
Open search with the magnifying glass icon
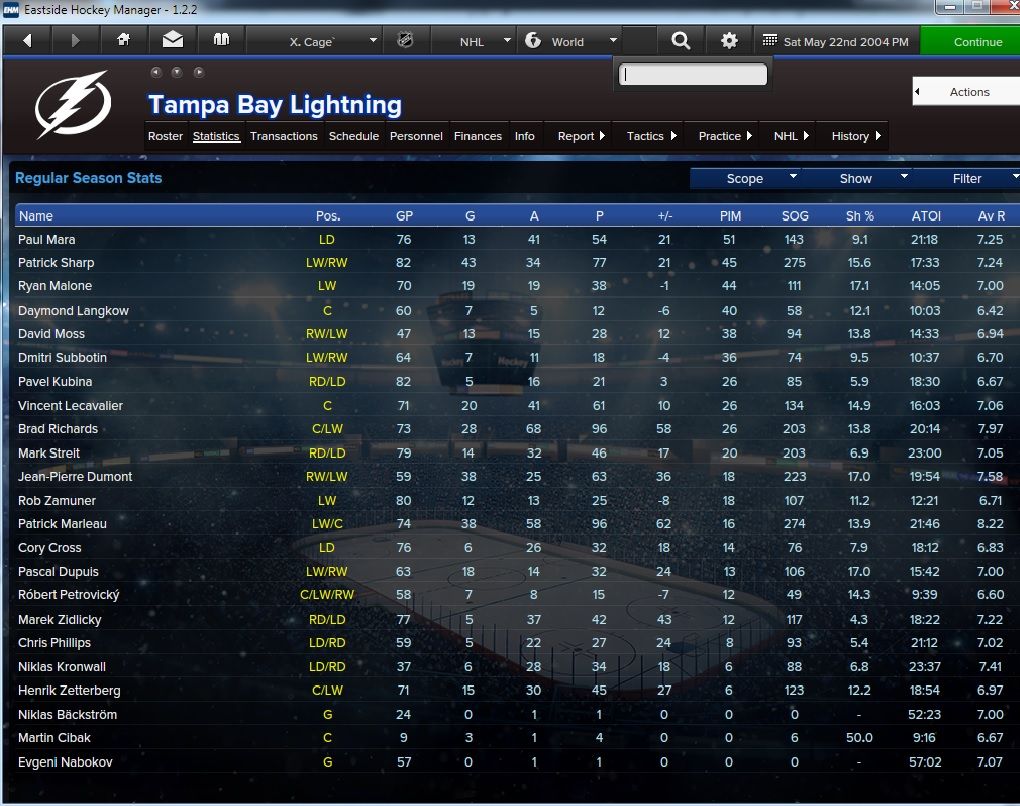pyautogui.click(x=680, y=41)
